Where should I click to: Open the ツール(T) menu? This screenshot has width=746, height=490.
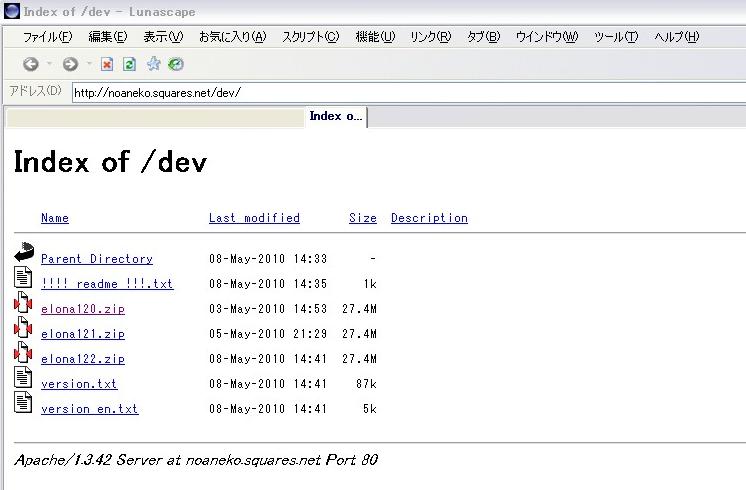(x=616, y=37)
